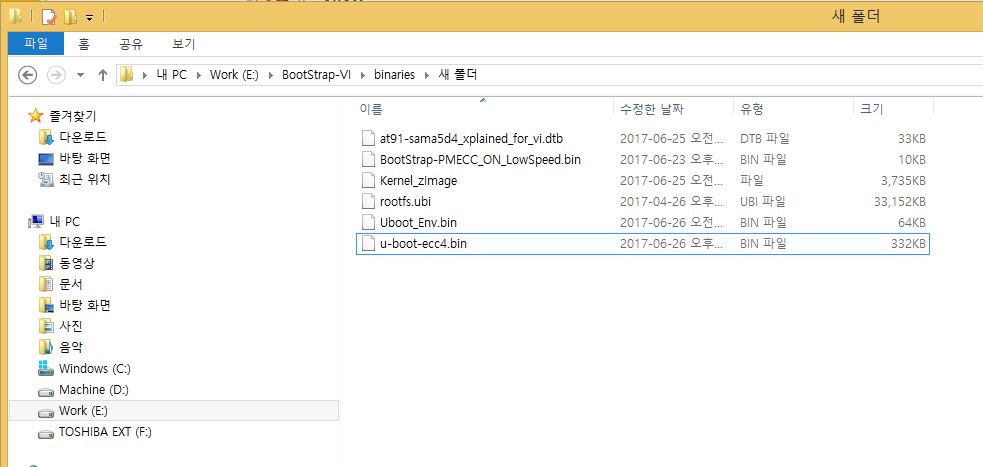Click the Back navigation arrow

[x=28, y=75]
